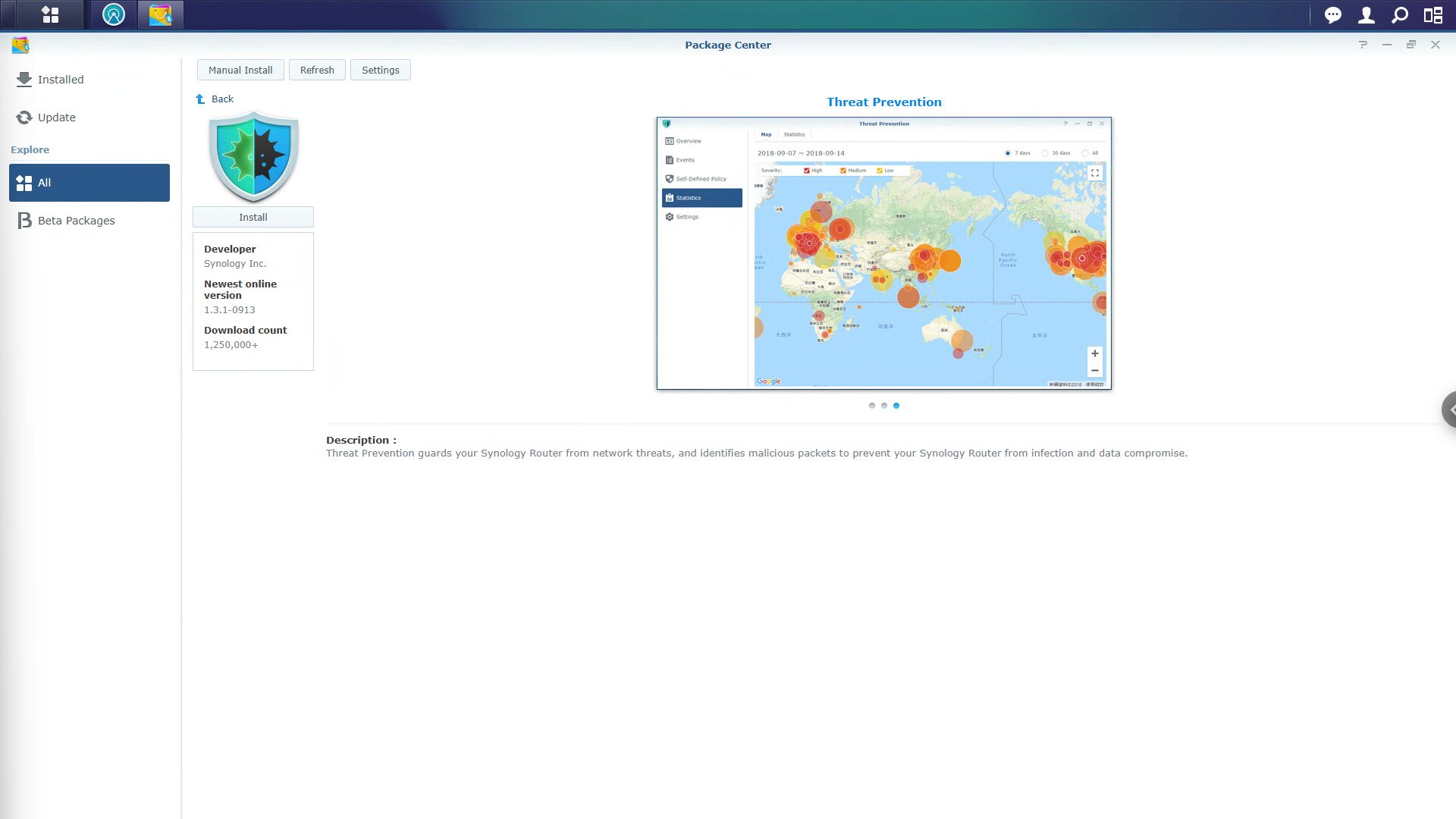1456x819 pixels.
Task: Click the third carousel dot indicator
Action: click(896, 405)
